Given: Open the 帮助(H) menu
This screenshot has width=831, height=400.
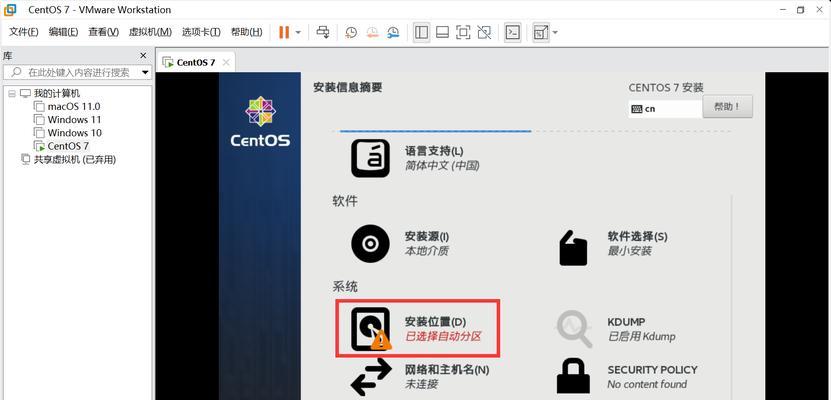Looking at the screenshot, I should [x=246, y=32].
